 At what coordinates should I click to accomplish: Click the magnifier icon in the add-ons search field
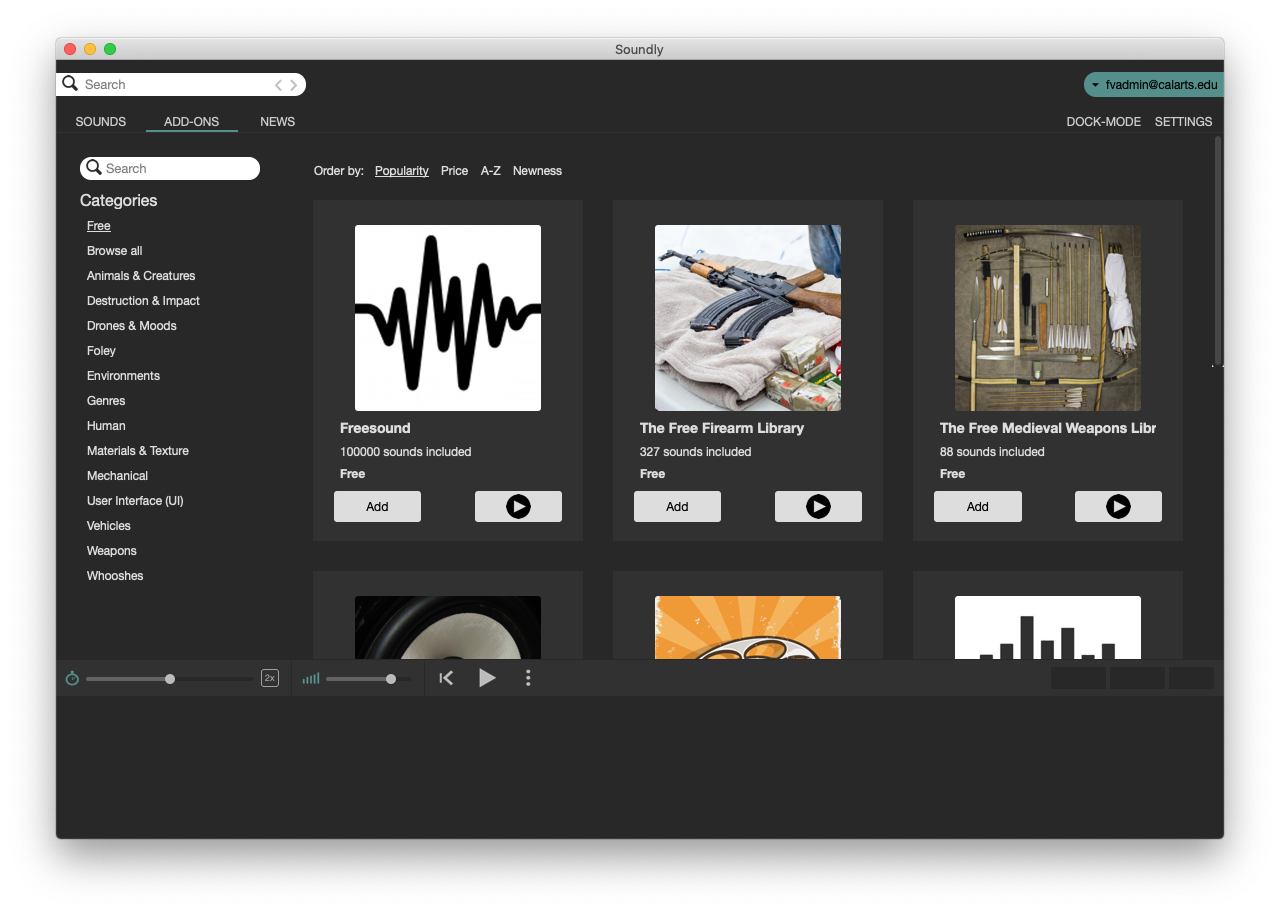pyautogui.click(x=94, y=168)
